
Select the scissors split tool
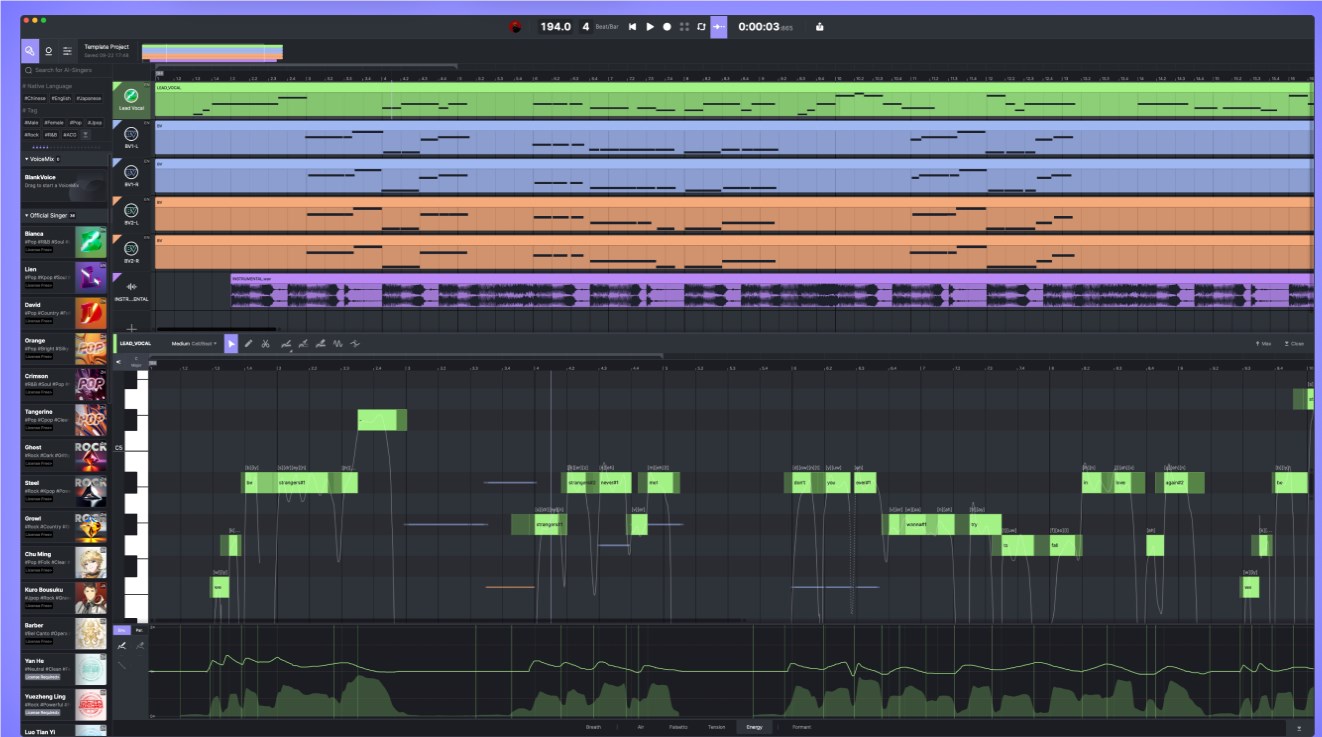tap(266, 343)
